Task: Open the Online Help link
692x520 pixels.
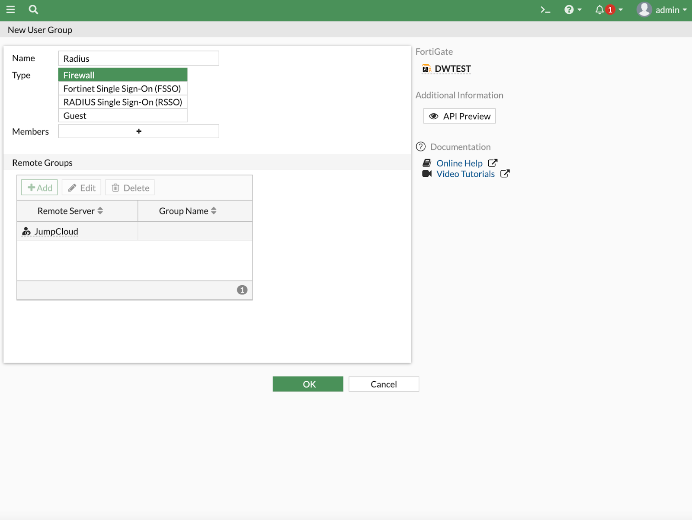Action: click(459, 163)
